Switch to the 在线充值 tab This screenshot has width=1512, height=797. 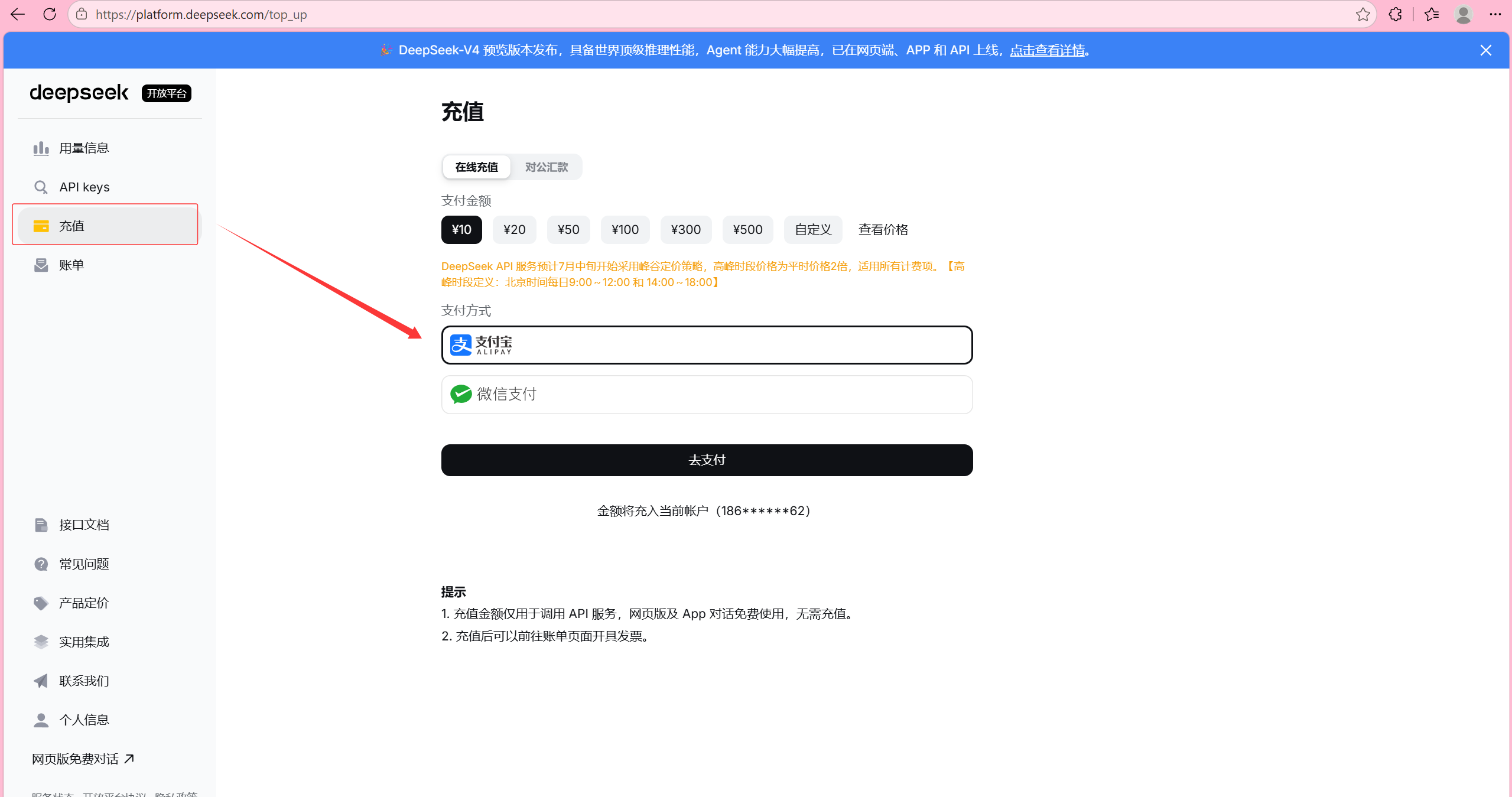coord(477,167)
